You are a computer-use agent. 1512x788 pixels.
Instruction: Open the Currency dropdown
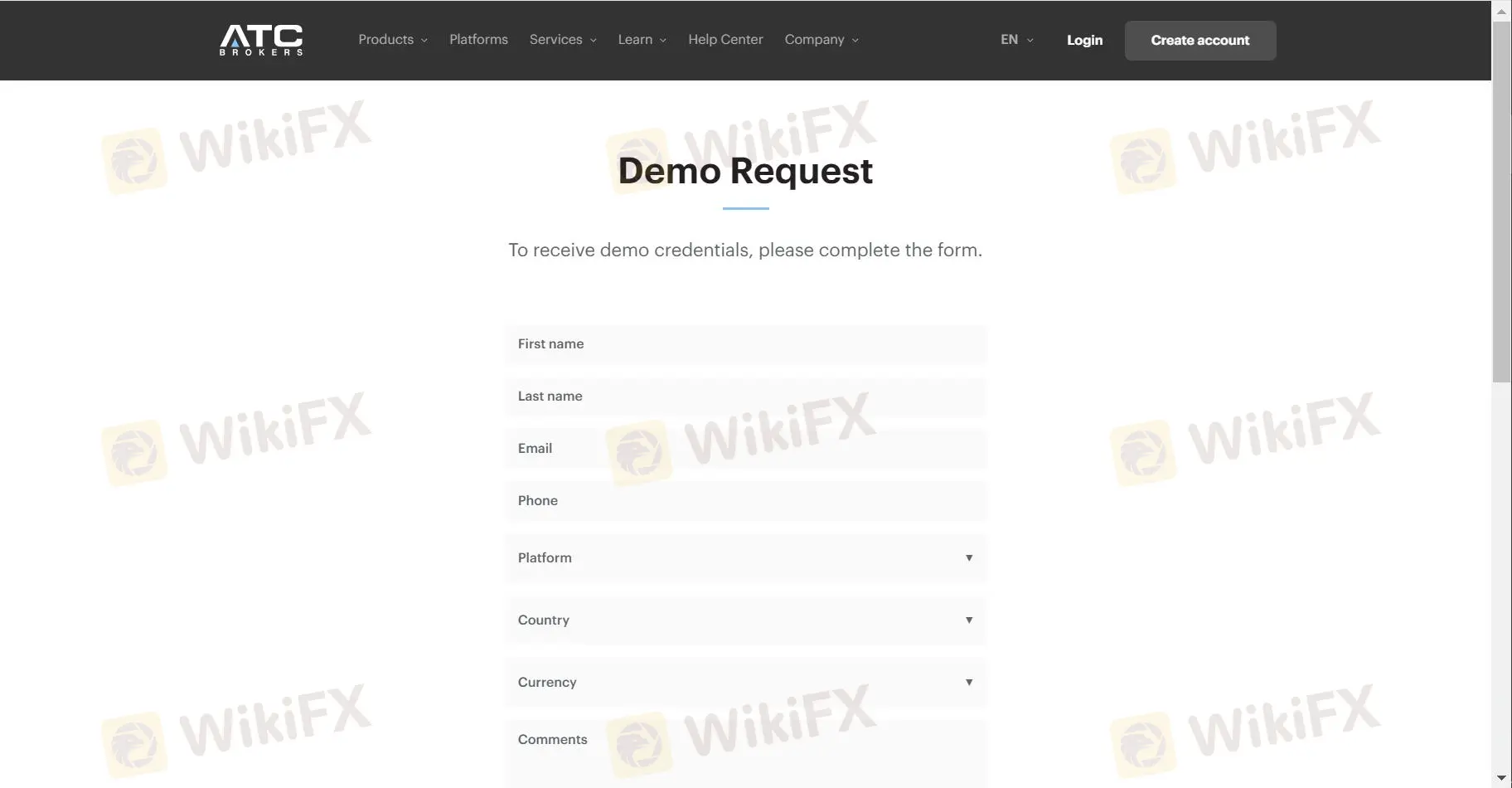744,683
